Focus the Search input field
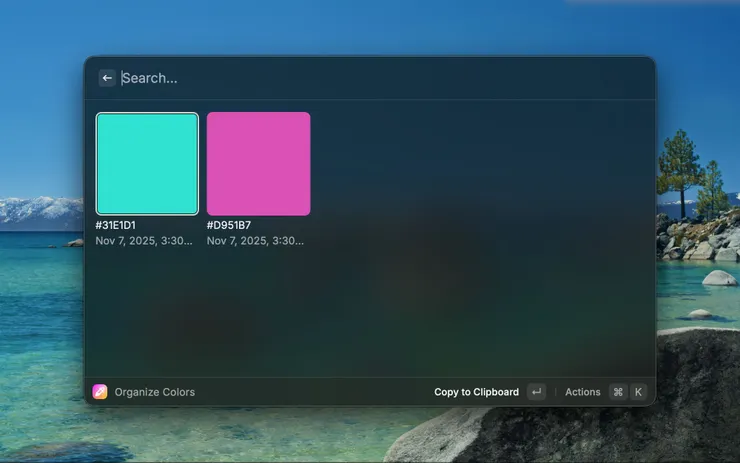The height and width of the screenshot is (463, 740). click(x=382, y=78)
